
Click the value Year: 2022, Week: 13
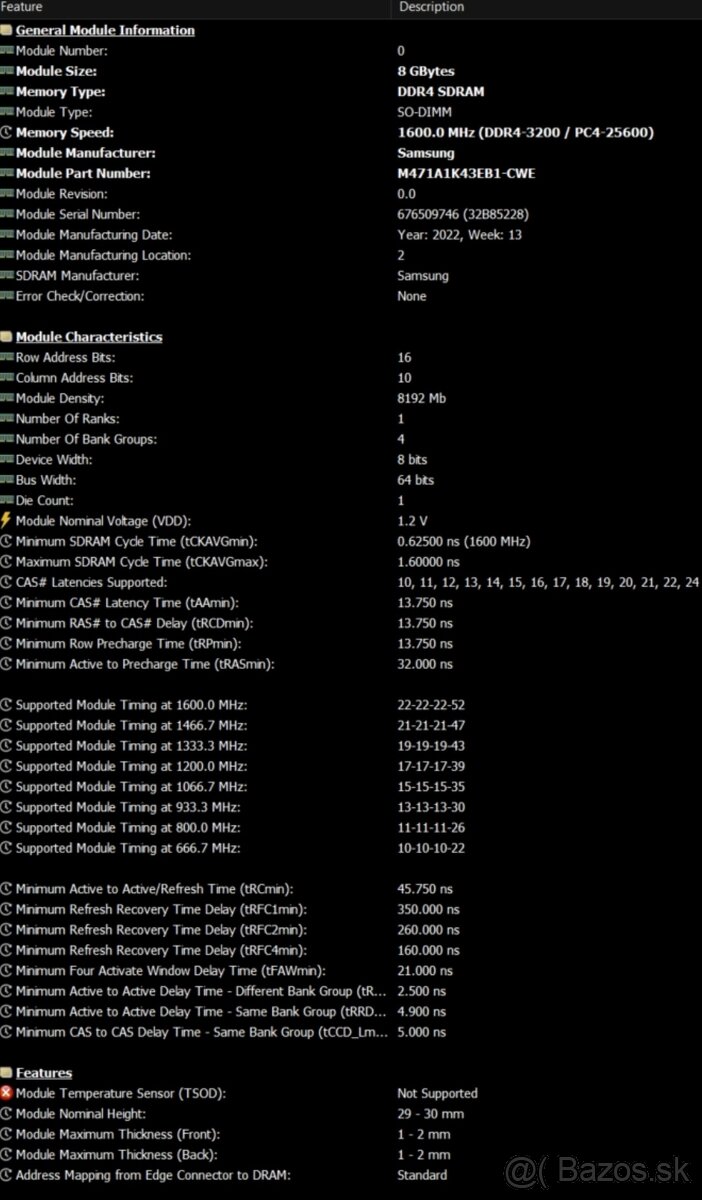[460, 235]
